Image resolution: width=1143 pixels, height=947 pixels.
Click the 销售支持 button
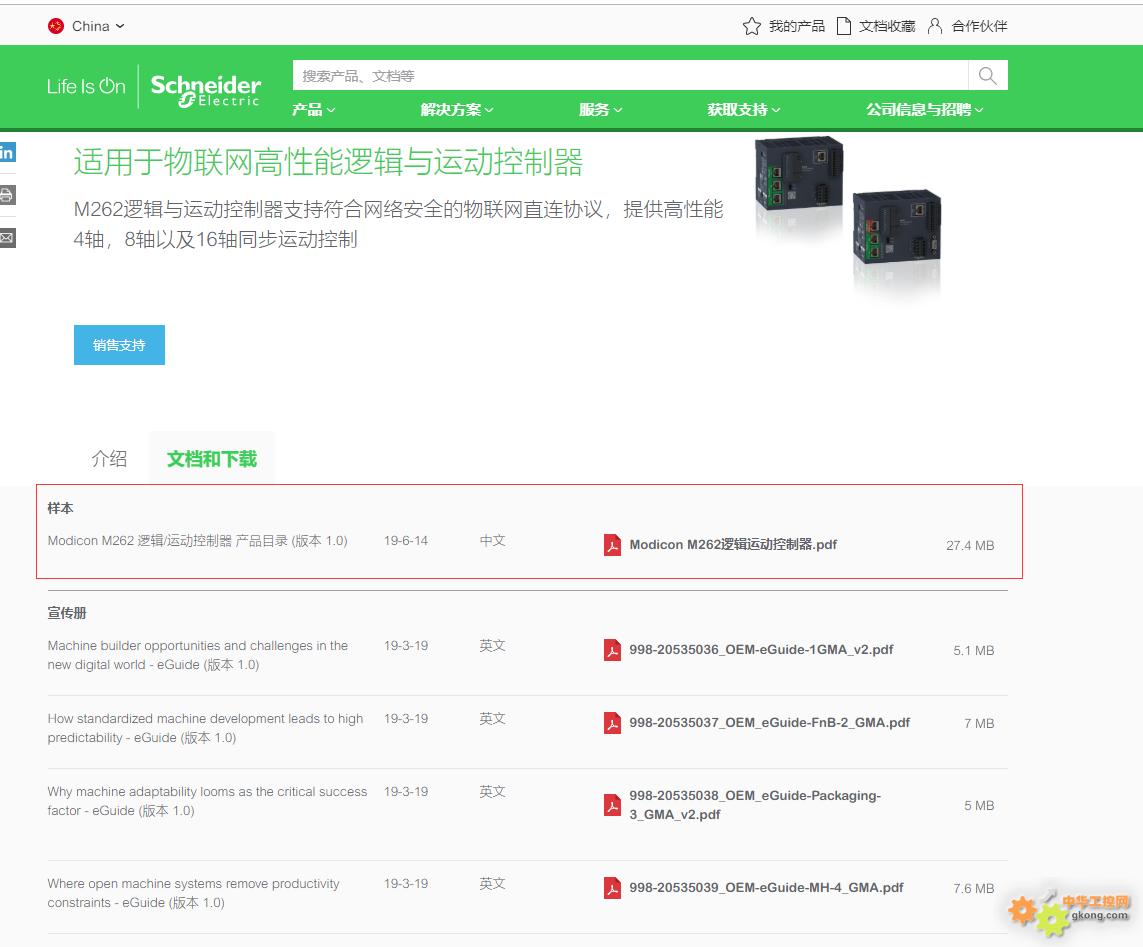tap(120, 345)
